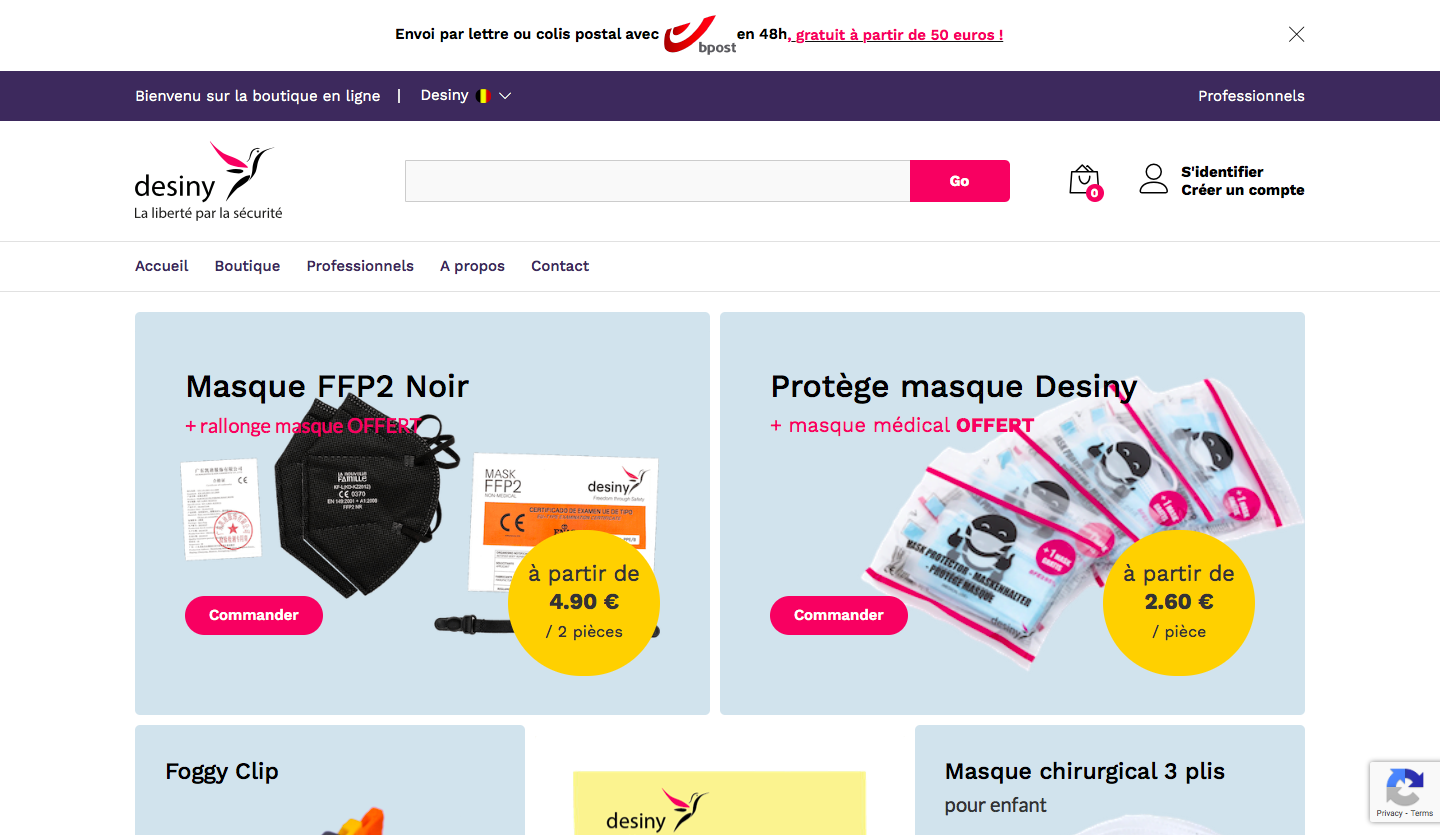This screenshot has width=1440, height=835.
Task: Click the Desiny hummingbird logo
Action: point(208,181)
